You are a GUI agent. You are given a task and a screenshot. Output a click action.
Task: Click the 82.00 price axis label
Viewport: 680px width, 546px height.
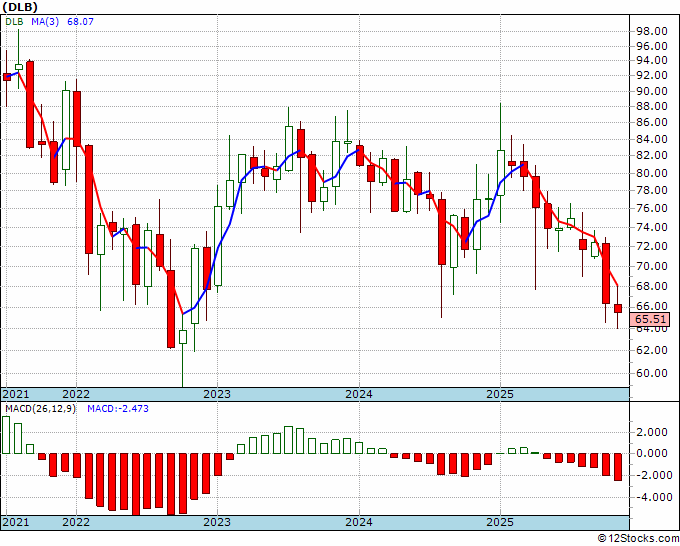[x=651, y=155]
